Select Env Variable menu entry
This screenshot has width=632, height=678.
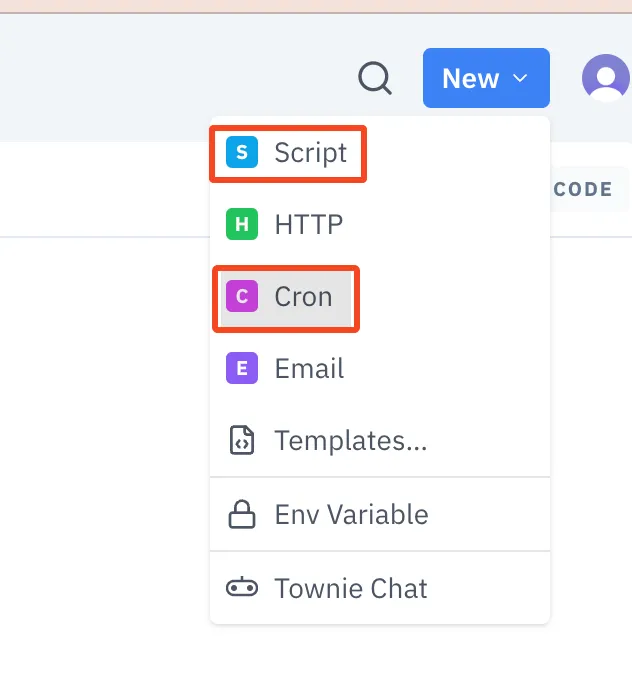click(351, 515)
